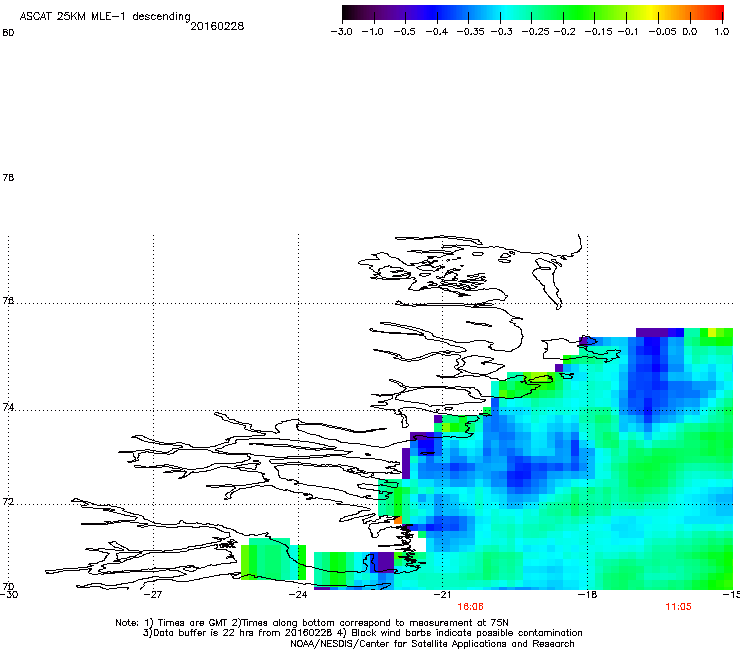Click the 78 latitude axis label
Image resolution: width=740 pixels, height=650 pixels.
pos(8,177)
